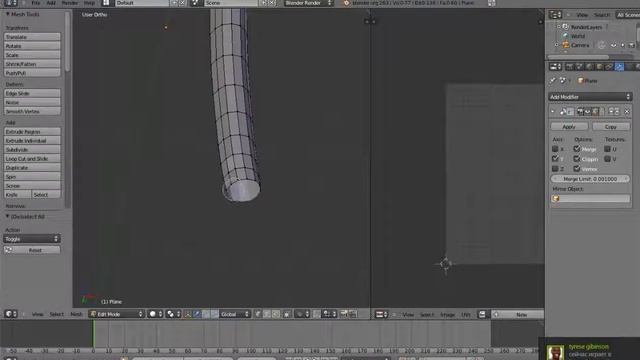Image resolution: width=640 pixels, height=360 pixels.
Task: Open the Render menu
Action: coord(70,3)
